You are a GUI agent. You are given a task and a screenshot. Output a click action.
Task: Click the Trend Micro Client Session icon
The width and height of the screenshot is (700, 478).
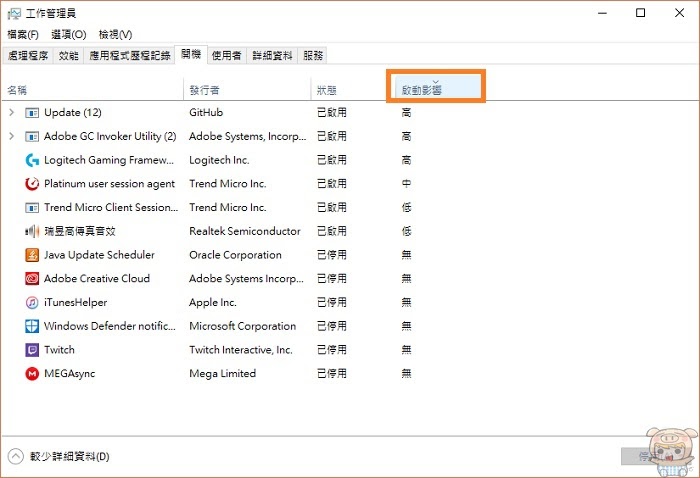click(x=32, y=208)
